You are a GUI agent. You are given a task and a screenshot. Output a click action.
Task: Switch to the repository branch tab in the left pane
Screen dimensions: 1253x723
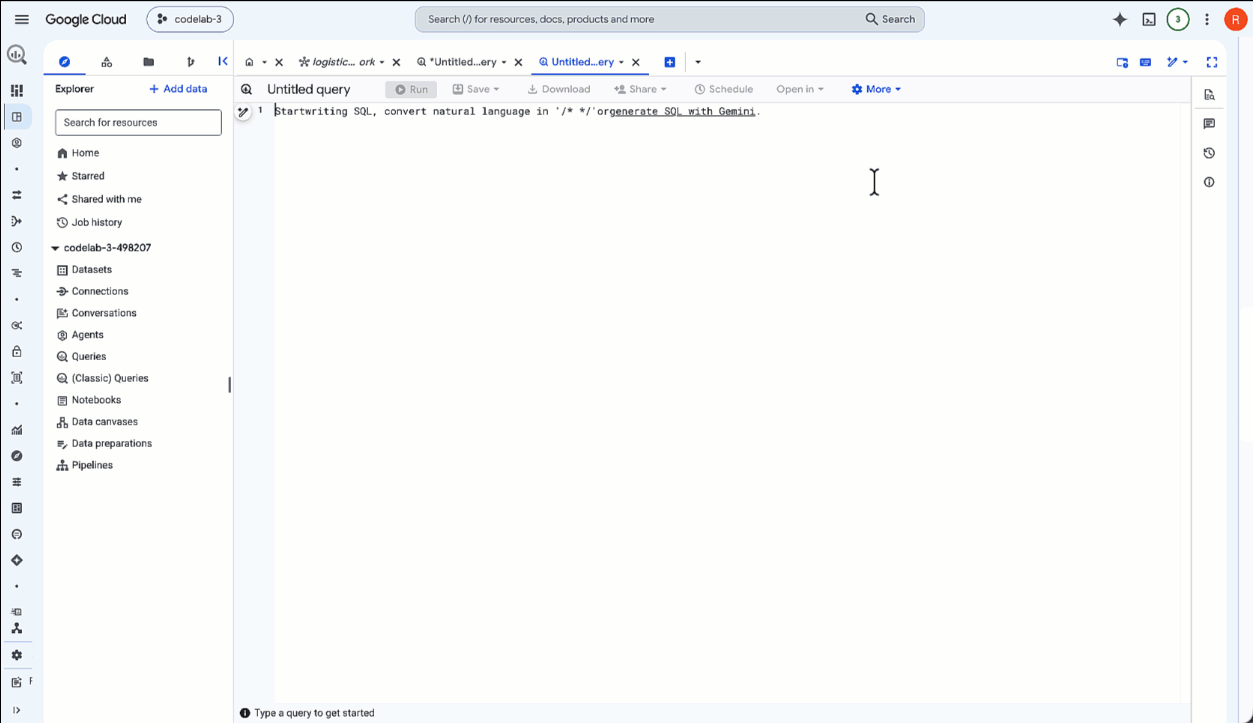pyautogui.click(x=190, y=62)
